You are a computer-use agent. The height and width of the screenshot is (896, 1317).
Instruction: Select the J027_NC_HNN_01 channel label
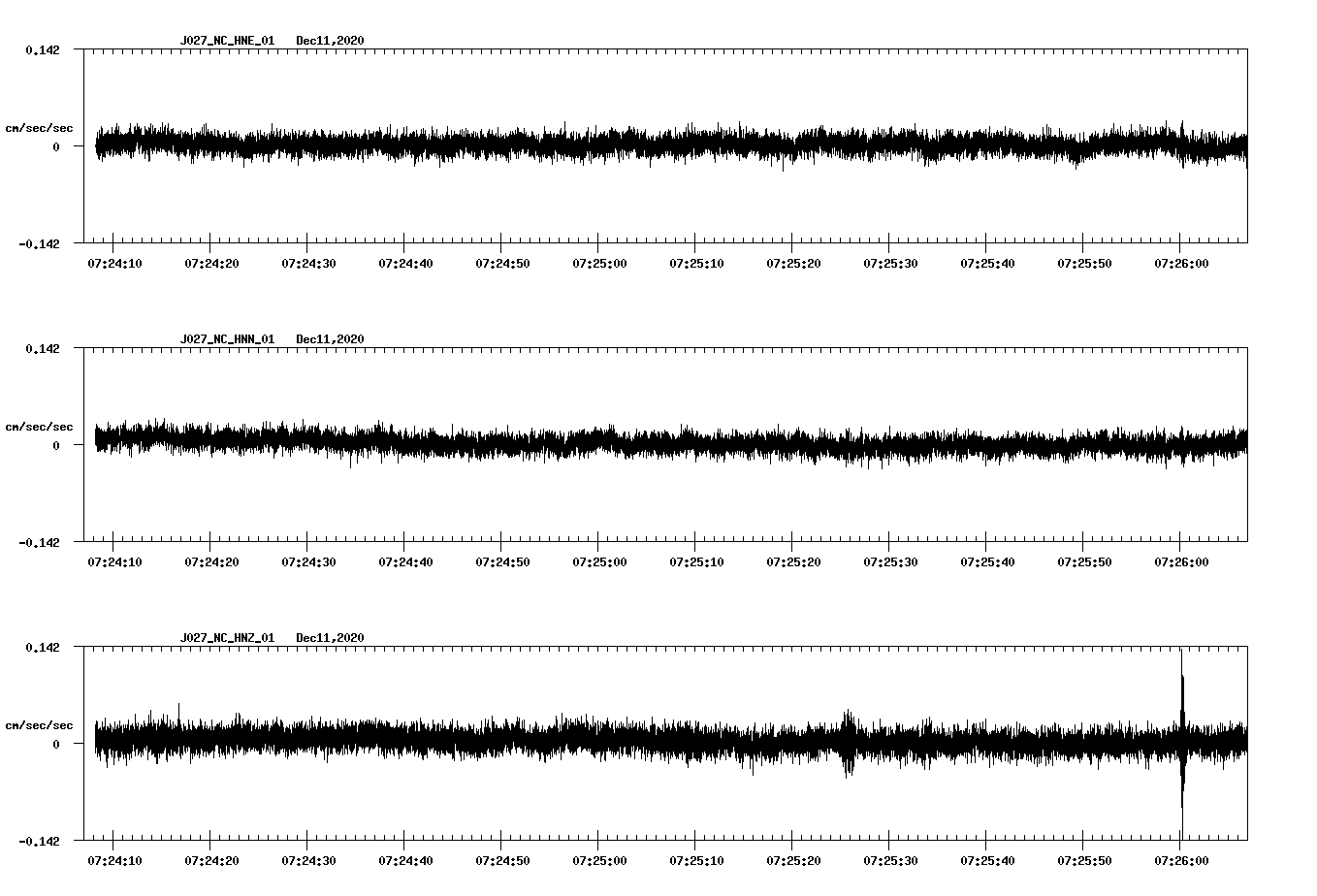click(226, 338)
